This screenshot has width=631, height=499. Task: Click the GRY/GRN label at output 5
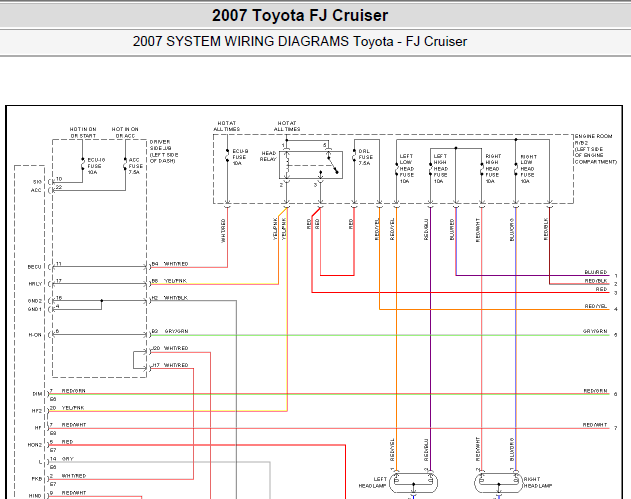595,331
